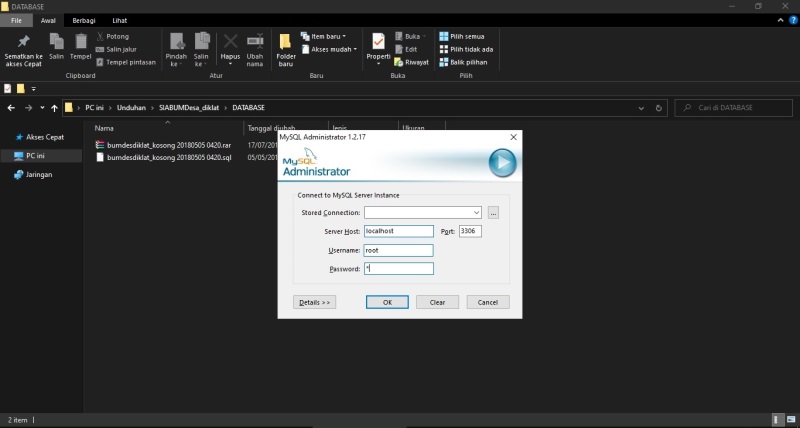Click the Cari di DATABASE search field
The width and height of the screenshot is (800, 428).
coord(734,108)
